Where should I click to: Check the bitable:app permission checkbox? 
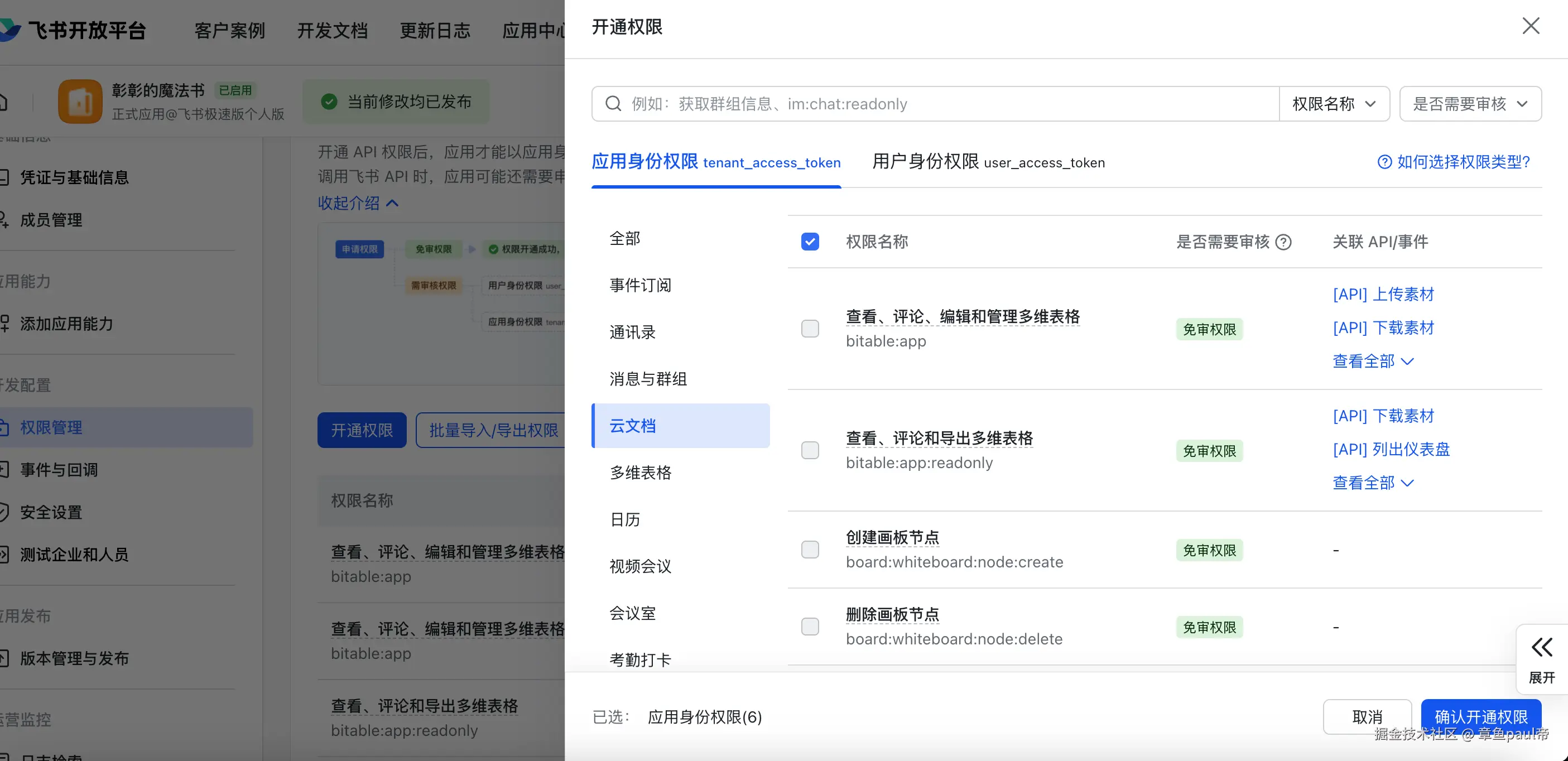pos(810,329)
